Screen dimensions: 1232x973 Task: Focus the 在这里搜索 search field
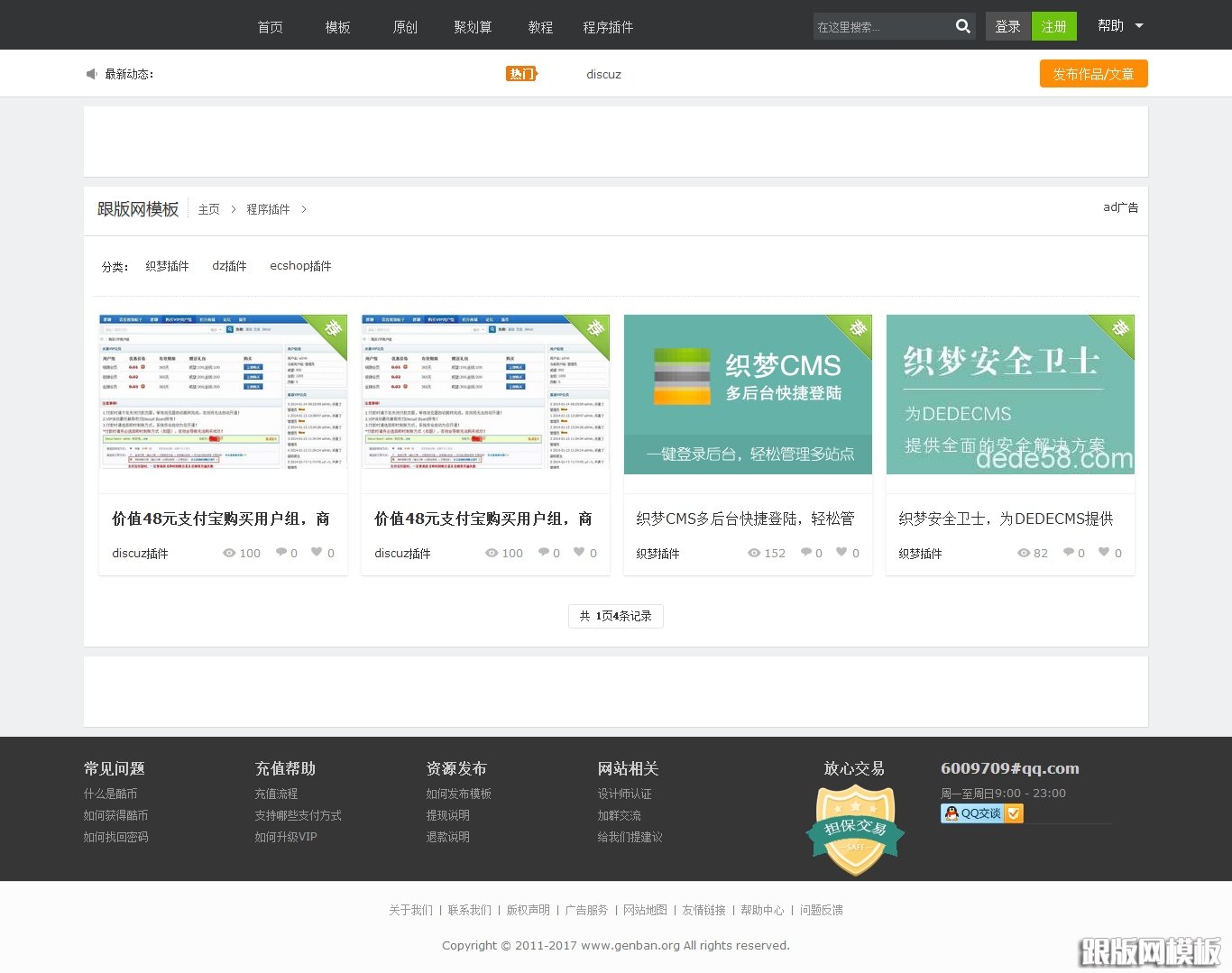click(x=880, y=27)
